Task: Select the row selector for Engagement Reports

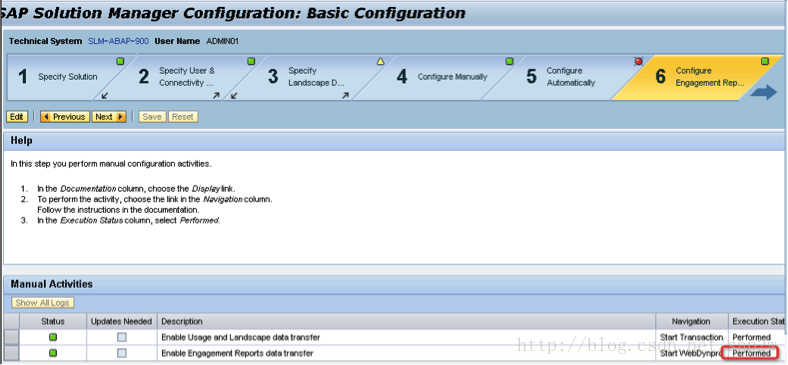Action: click(x=11, y=353)
